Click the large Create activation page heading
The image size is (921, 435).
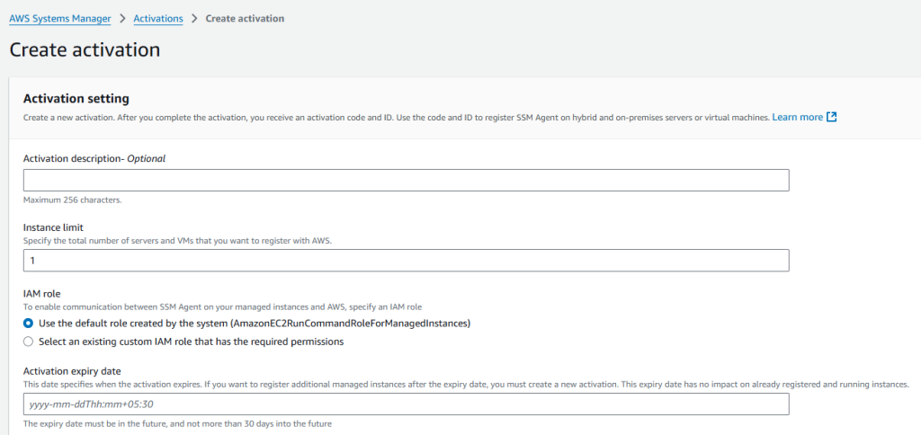85,49
